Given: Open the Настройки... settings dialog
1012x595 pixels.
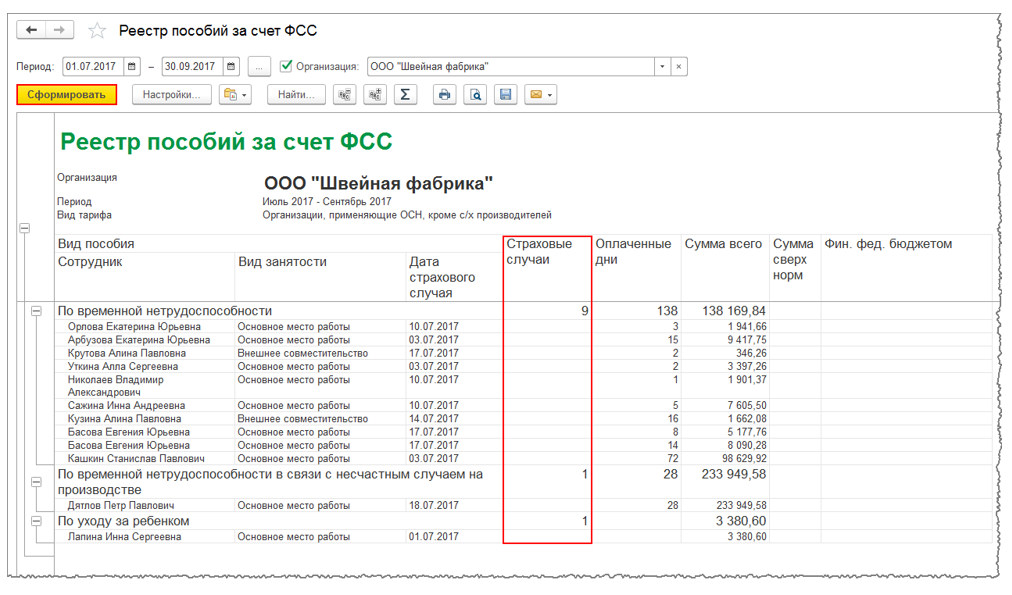Looking at the screenshot, I should click(172, 95).
